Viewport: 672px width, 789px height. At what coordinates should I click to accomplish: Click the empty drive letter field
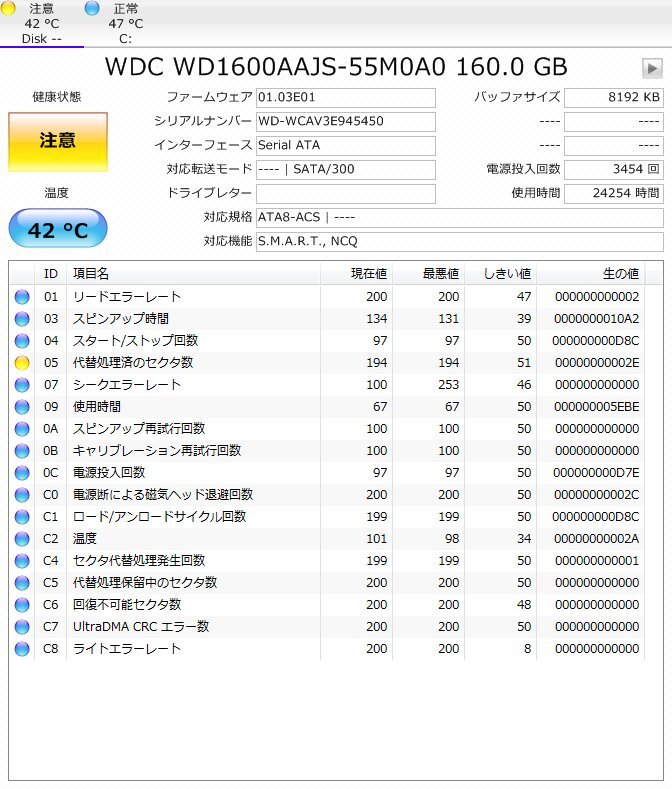click(x=345, y=194)
